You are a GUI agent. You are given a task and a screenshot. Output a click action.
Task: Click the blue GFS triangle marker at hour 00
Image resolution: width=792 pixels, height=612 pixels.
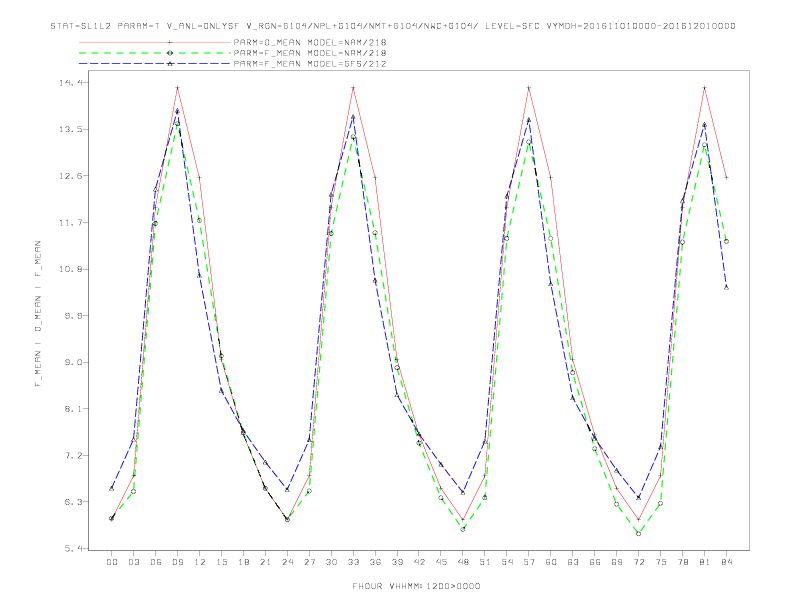coord(112,488)
